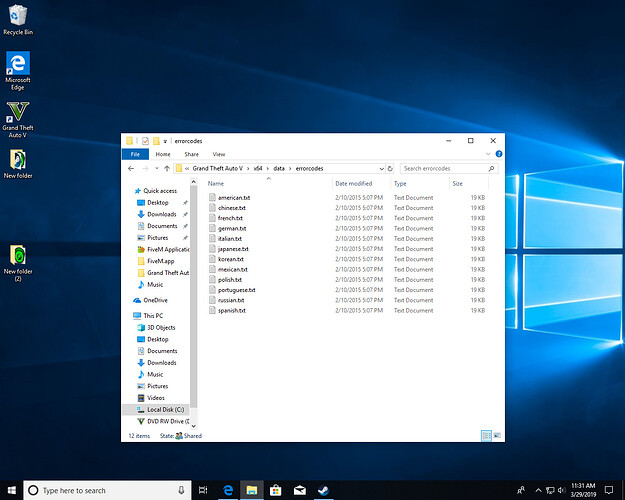Image resolution: width=625 pixels, height=500 pixels.
Task: Click the volume speaker tray icon
Action: tap(562, 490)
